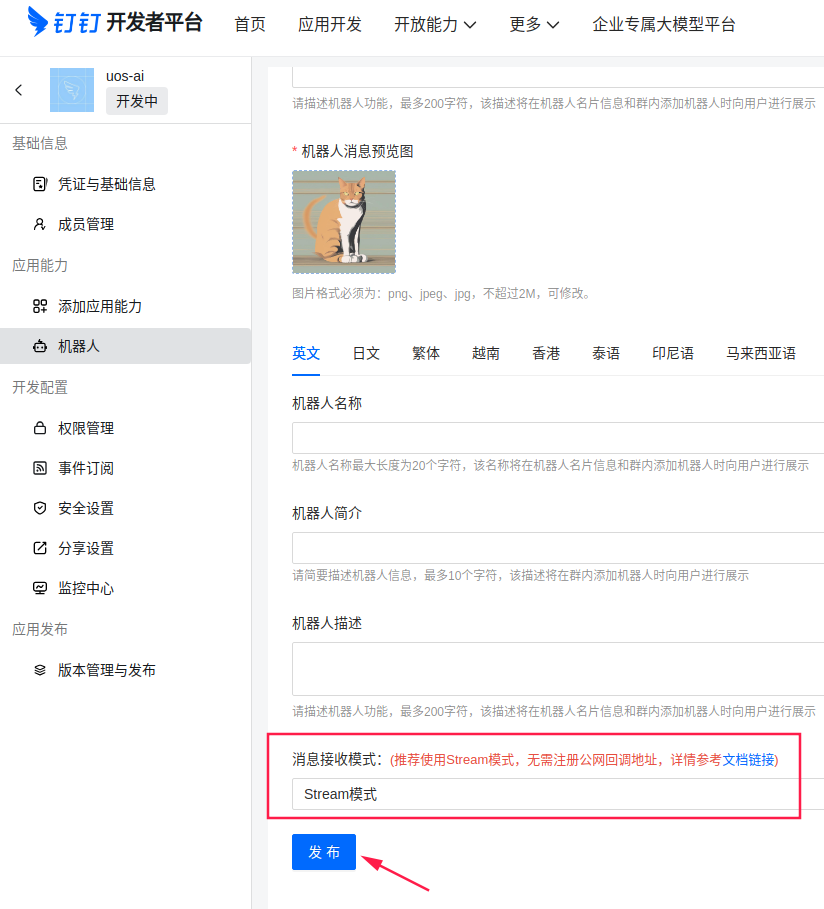
Task: Switch to the 越南 language tab
Action: [x=486, y=354]
